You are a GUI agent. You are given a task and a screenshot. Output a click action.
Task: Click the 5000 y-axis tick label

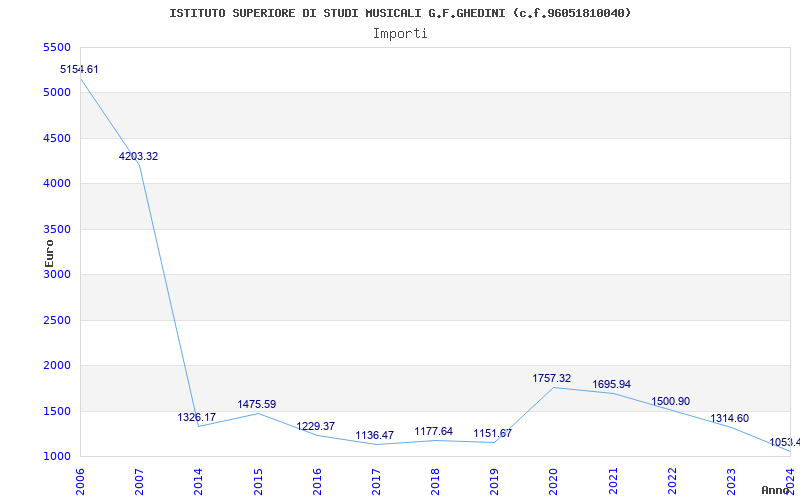(x=57, y=93)
